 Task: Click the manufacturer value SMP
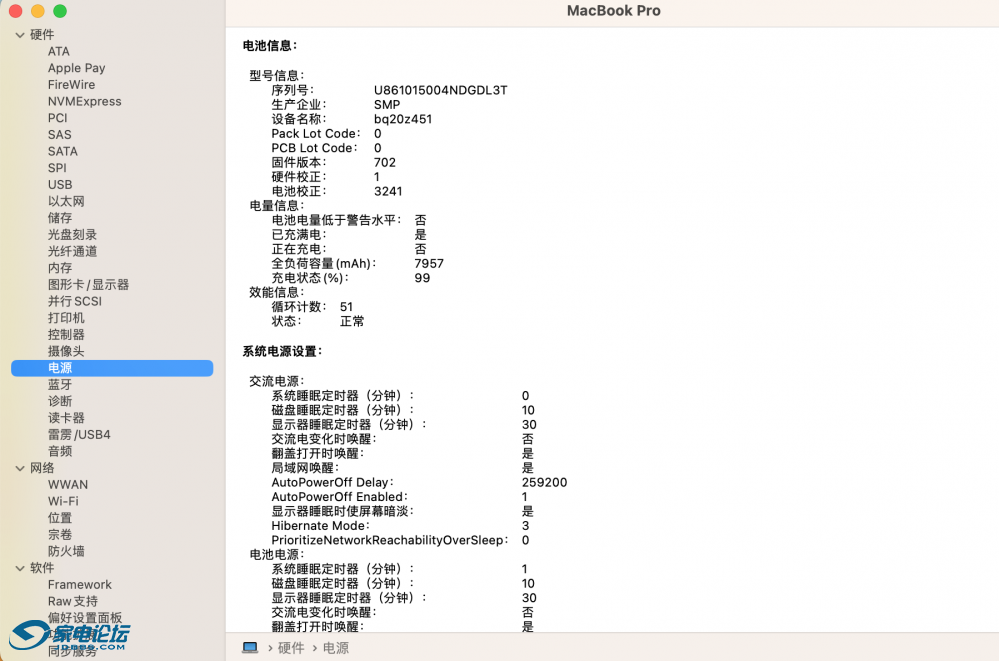point(387,105)
